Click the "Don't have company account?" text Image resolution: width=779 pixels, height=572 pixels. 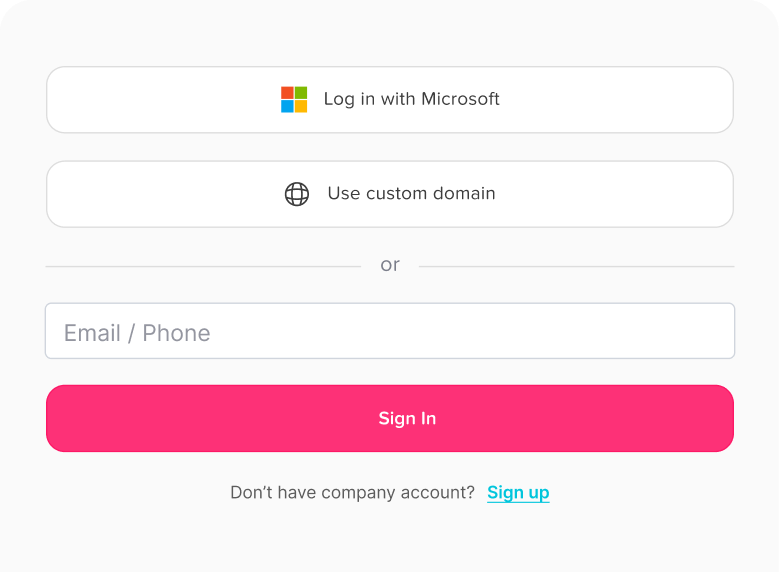(352, 492)
